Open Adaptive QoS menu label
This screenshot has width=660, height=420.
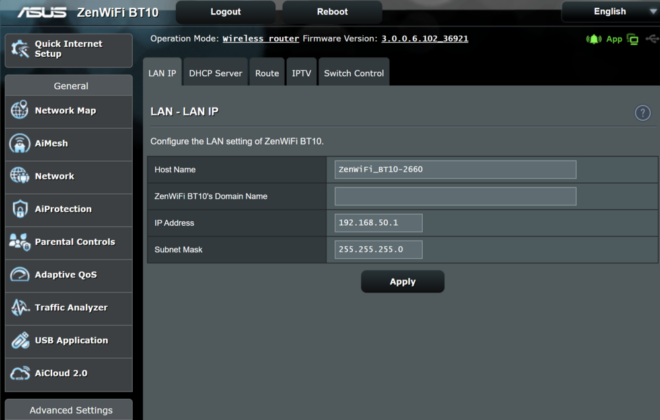coord(66,274)
